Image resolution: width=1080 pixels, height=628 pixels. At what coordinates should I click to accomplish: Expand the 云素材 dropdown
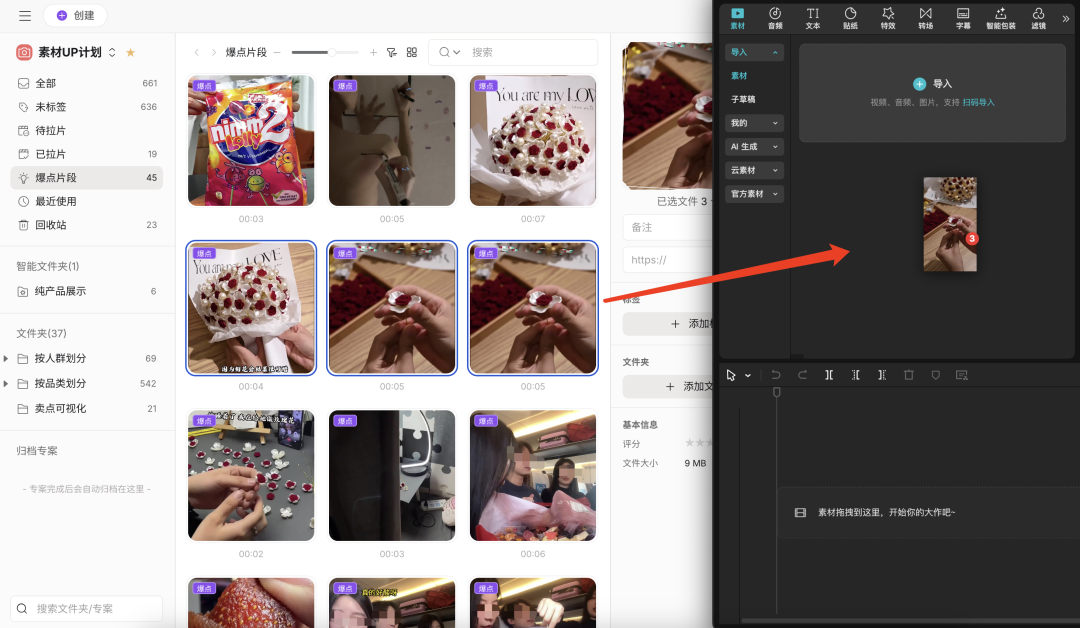pos(754,170)
